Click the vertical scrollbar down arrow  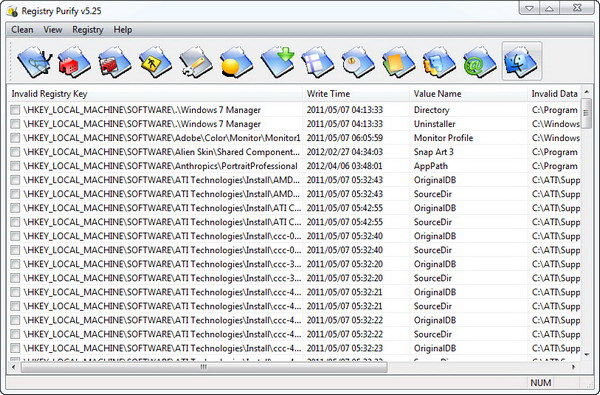click(586, 355)
